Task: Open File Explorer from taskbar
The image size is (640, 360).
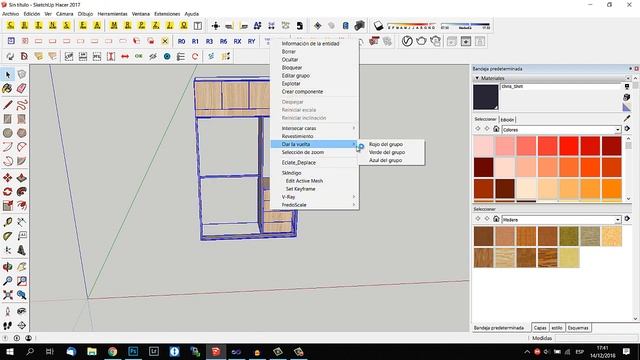Action: [92, 351]
